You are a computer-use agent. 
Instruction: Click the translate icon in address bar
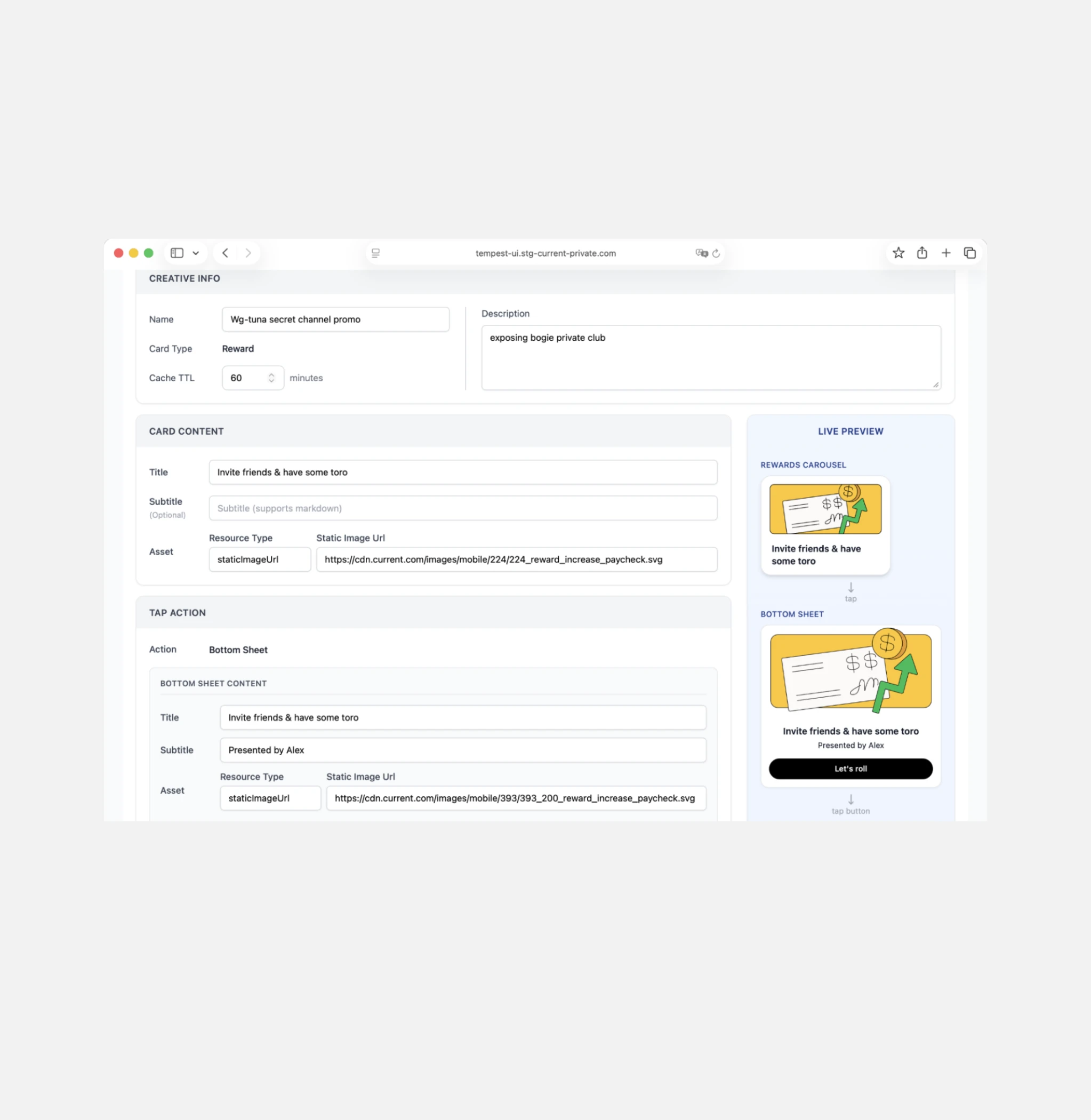[x=702, y=253]
